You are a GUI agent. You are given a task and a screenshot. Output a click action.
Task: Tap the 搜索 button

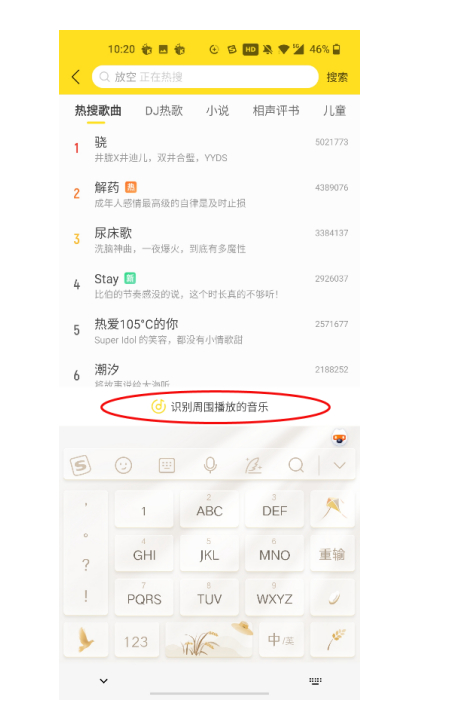click(x=337, y=77)
